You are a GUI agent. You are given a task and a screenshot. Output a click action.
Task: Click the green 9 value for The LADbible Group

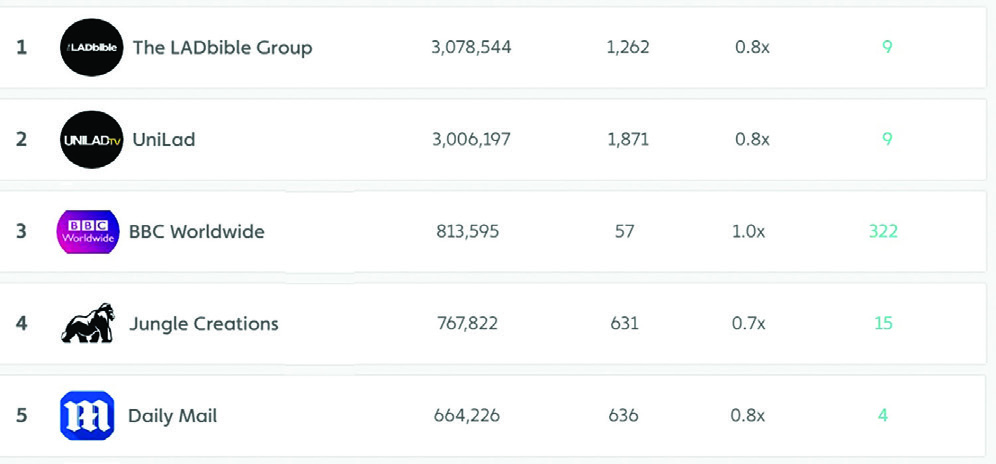887,48
